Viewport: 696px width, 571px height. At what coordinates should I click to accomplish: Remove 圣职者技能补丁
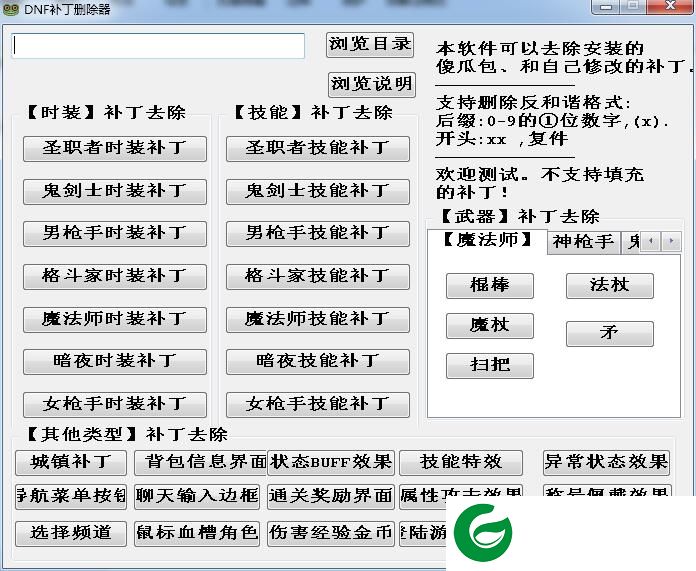[x=317, y=149]
